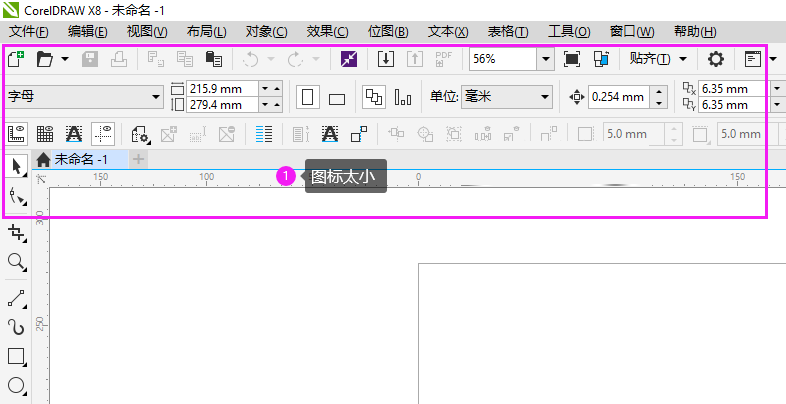Image resolution: width=786 pixels, height=404 pixels.
Task: Click the Open folder icon
Action: (45, 59)
